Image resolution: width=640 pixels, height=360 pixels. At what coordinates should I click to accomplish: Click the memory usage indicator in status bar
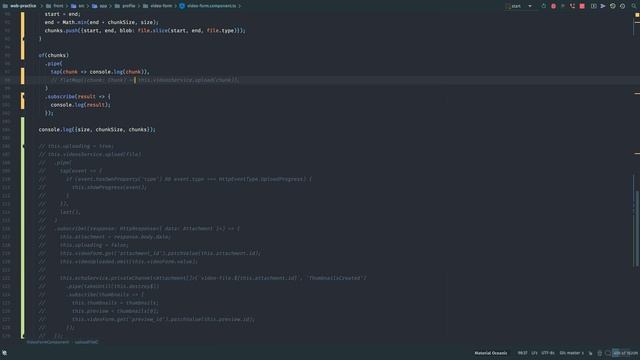pos(625,353)
